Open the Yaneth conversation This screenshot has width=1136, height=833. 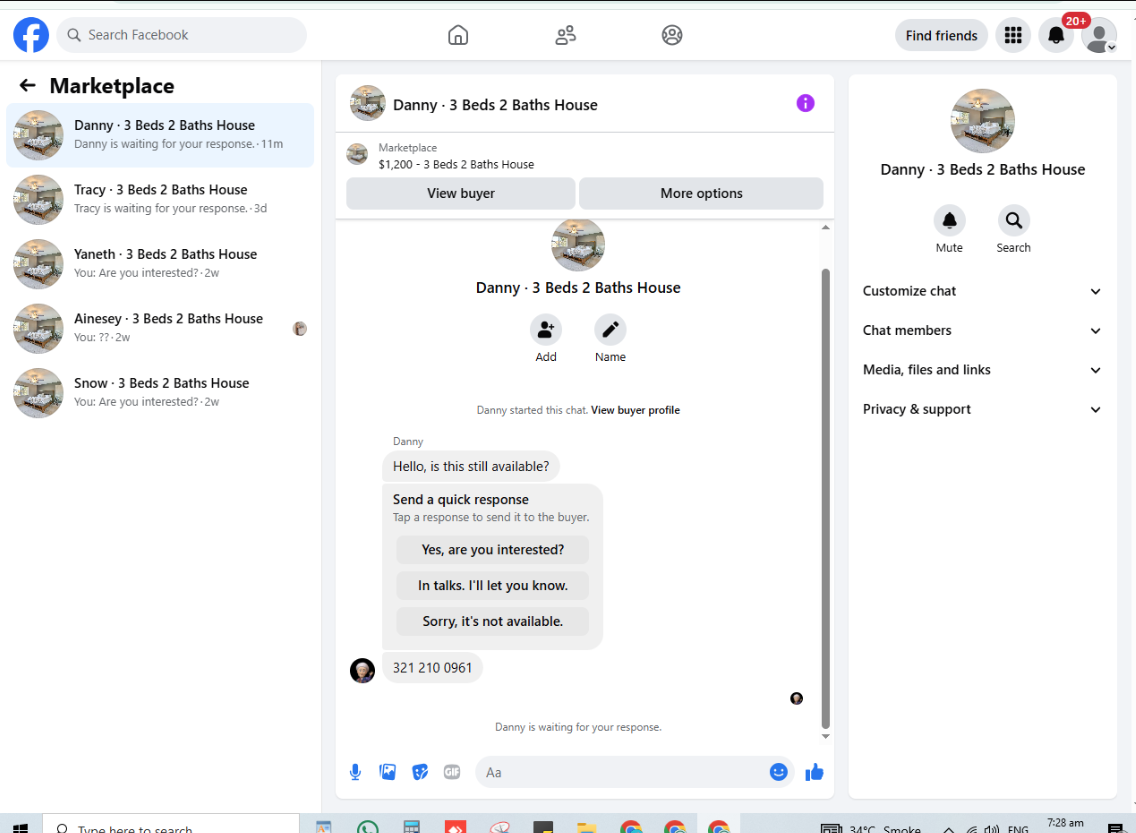[160, 264]
